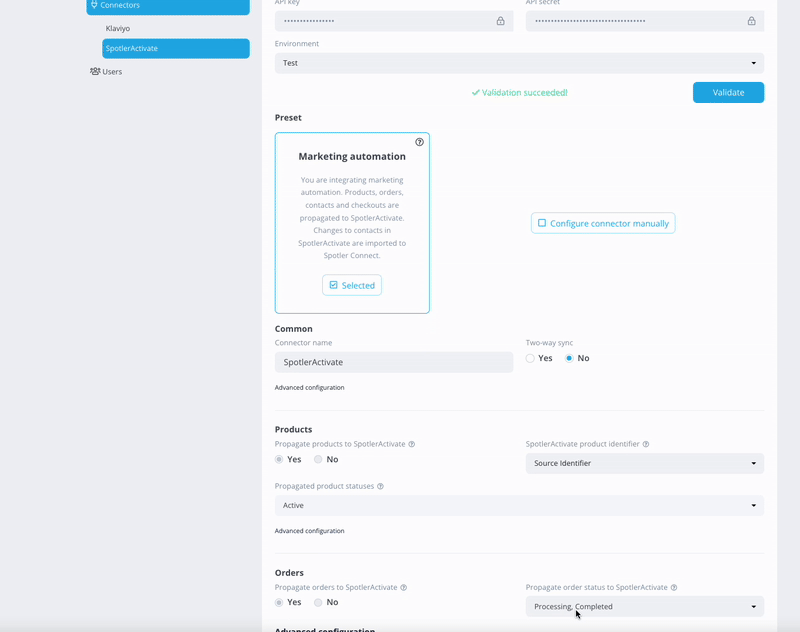
Task: Click the Preset section heading
Action: coord(288,118)
